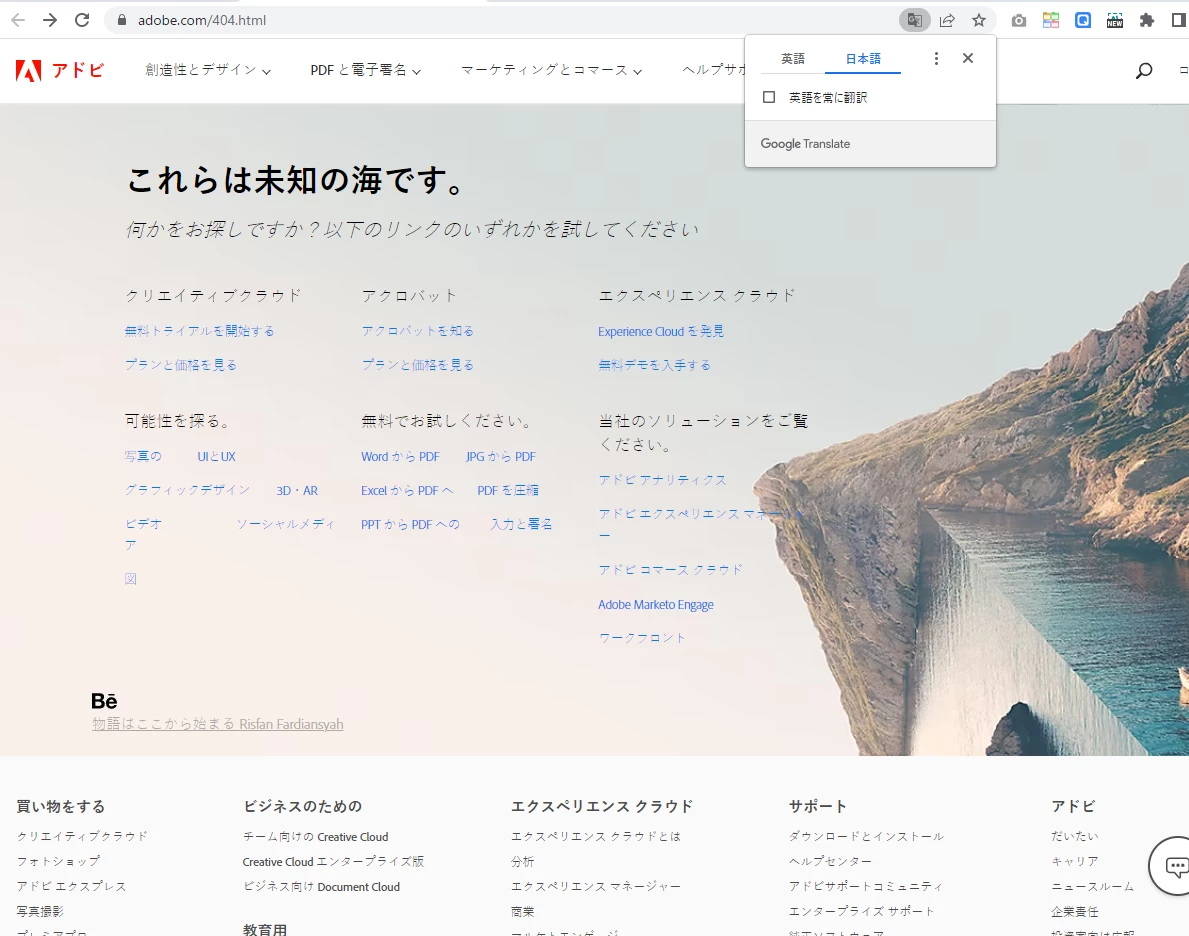Open footer link ニュースルーム

[1093, 886]
